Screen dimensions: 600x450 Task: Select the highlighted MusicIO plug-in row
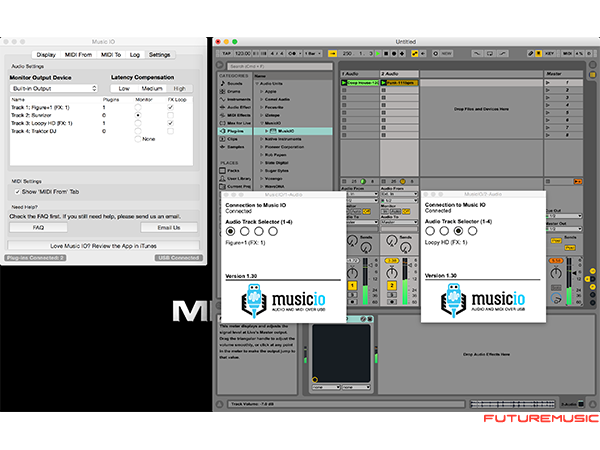point(293,131)
